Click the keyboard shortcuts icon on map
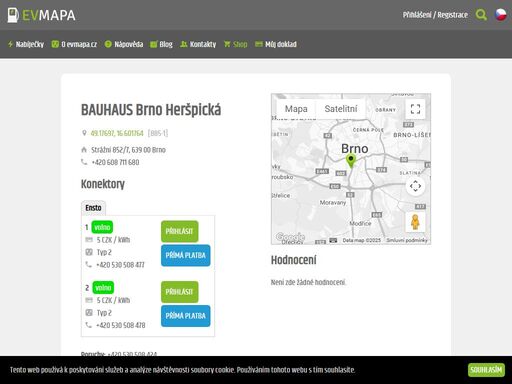512x384 pixels. pyautogui.click(x=333, y=240)
